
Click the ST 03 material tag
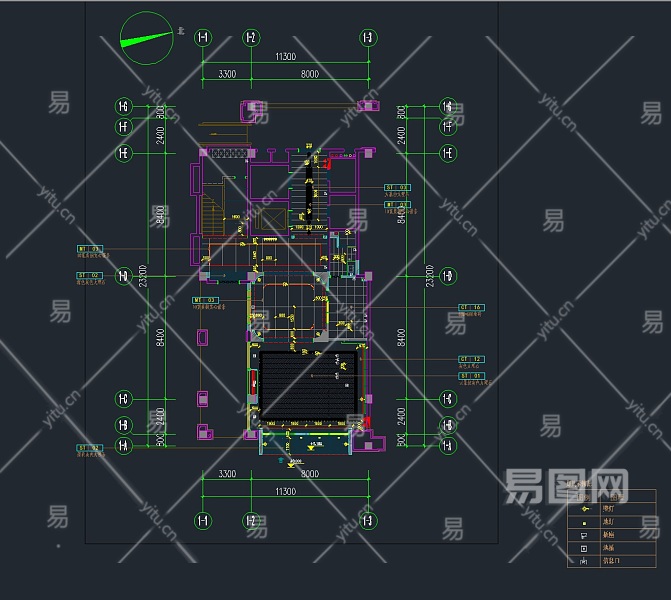398,187
